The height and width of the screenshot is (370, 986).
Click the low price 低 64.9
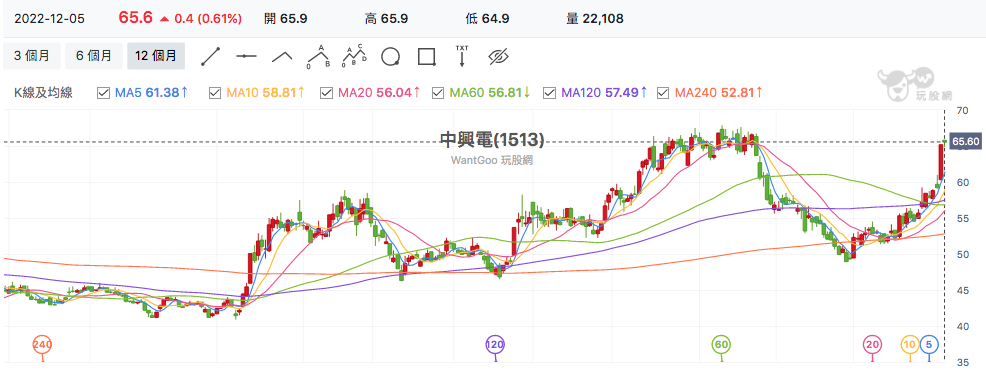pos(487,19)
